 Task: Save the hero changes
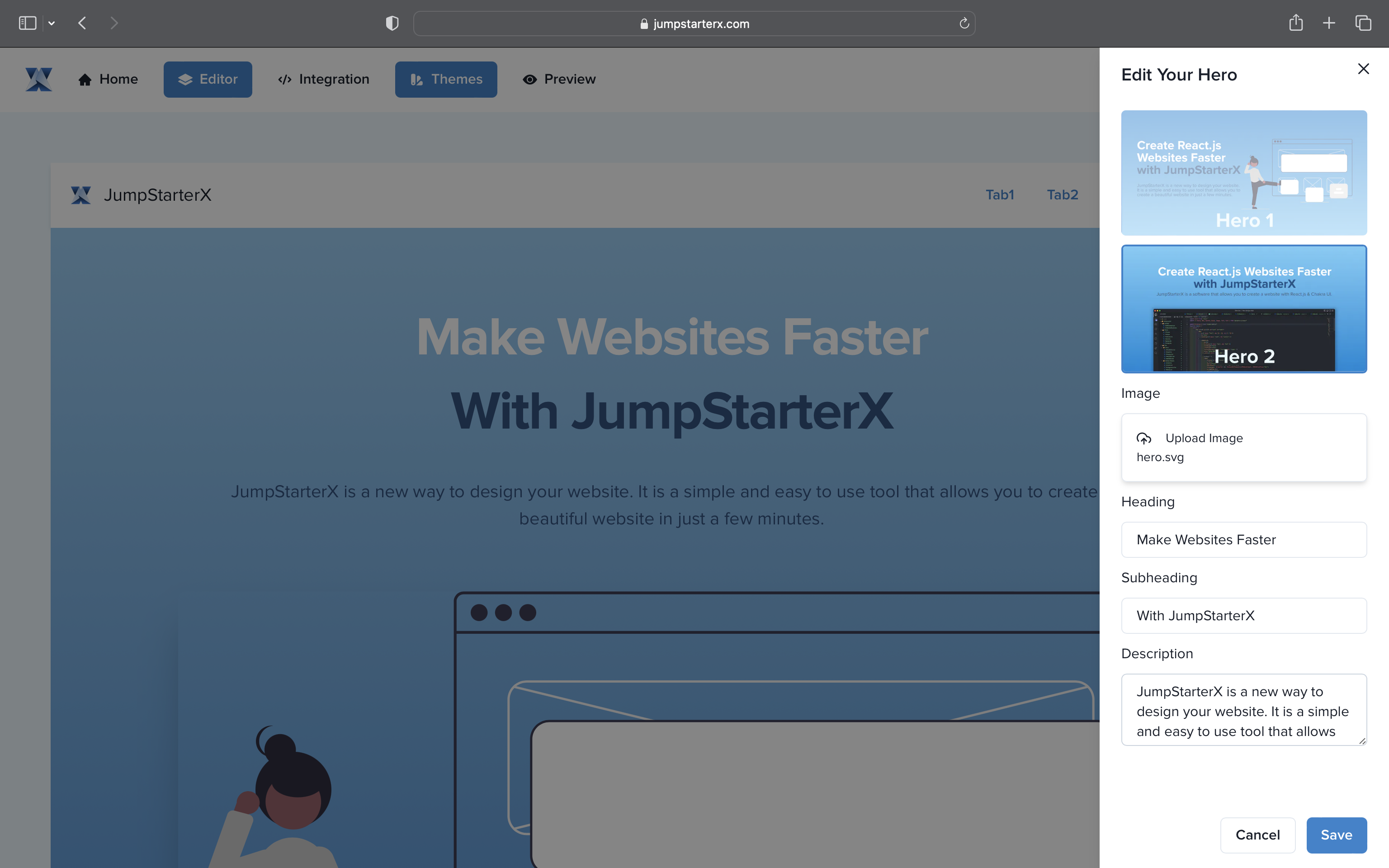(1336, 835)
